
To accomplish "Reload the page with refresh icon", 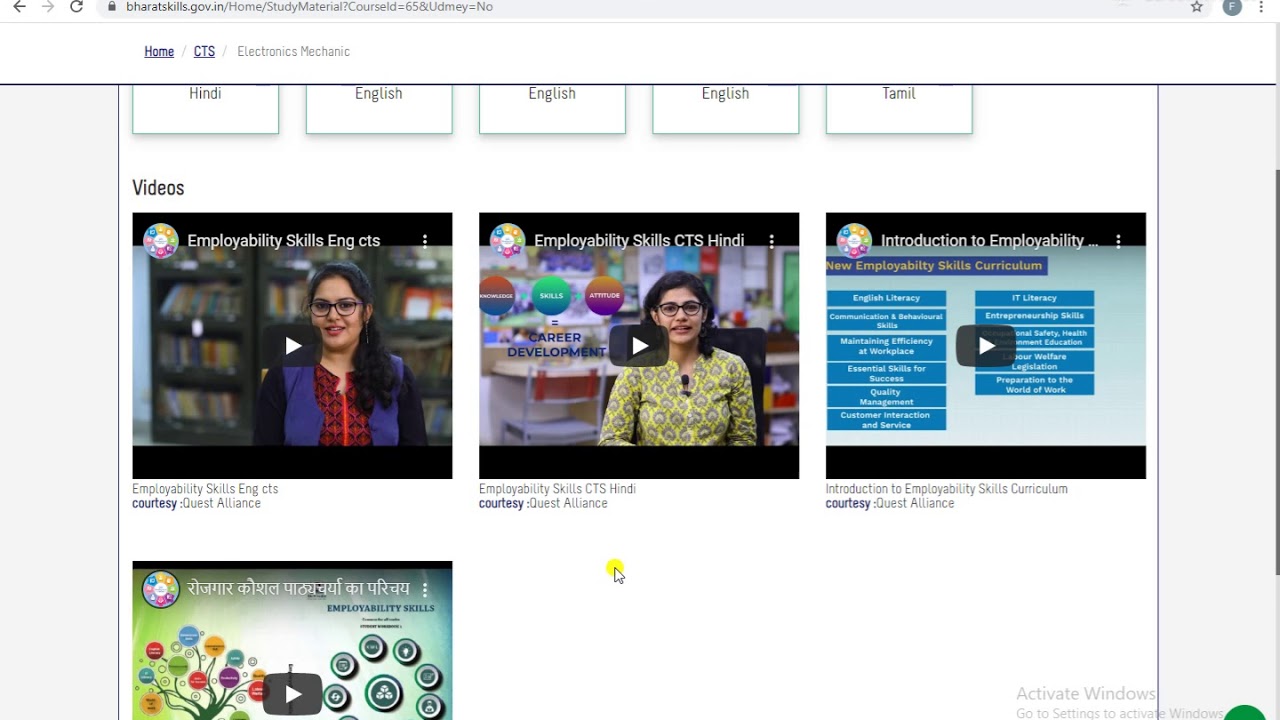I will (x=76, y=6).
